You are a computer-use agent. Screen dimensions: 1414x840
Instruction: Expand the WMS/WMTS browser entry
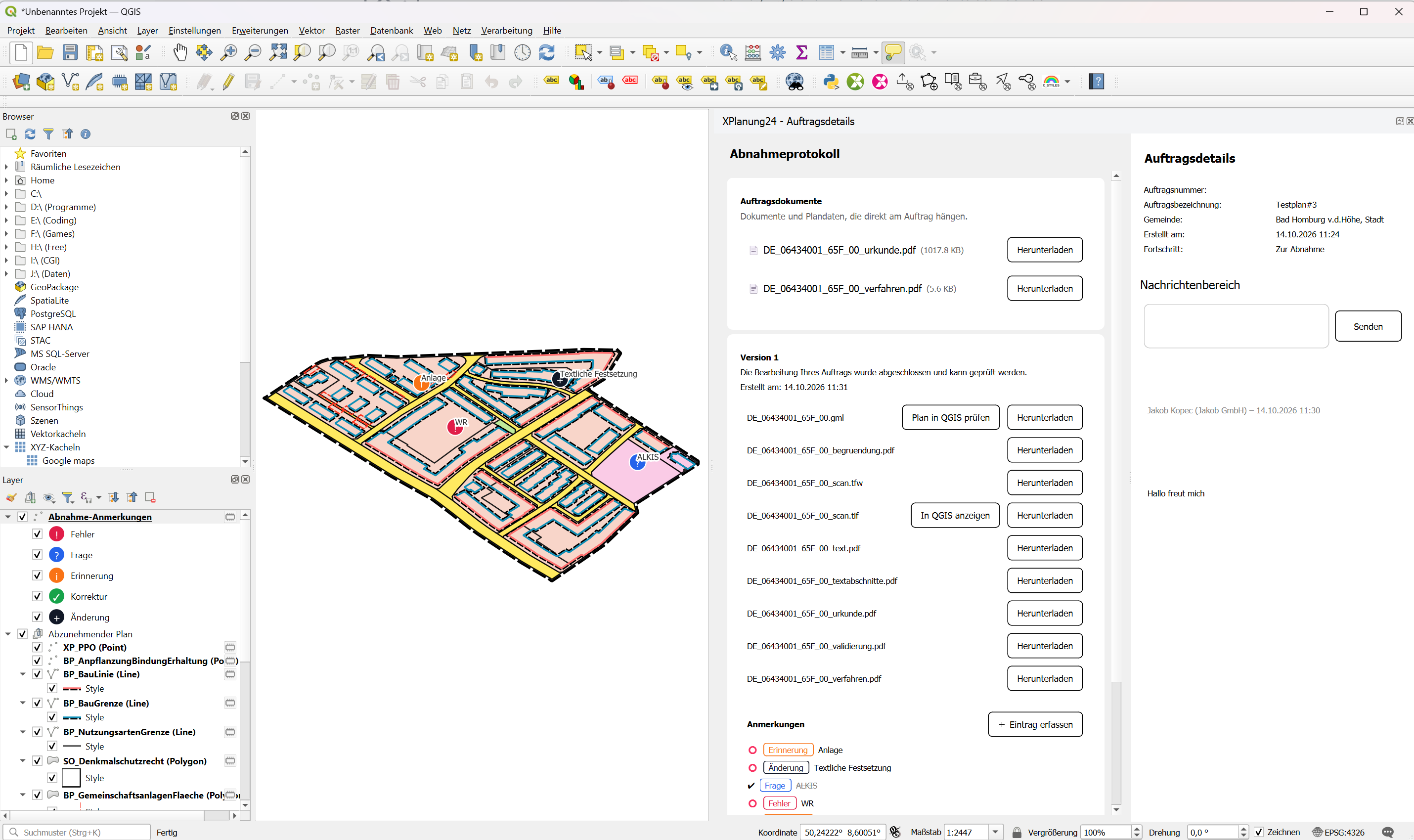click(6, 380)
